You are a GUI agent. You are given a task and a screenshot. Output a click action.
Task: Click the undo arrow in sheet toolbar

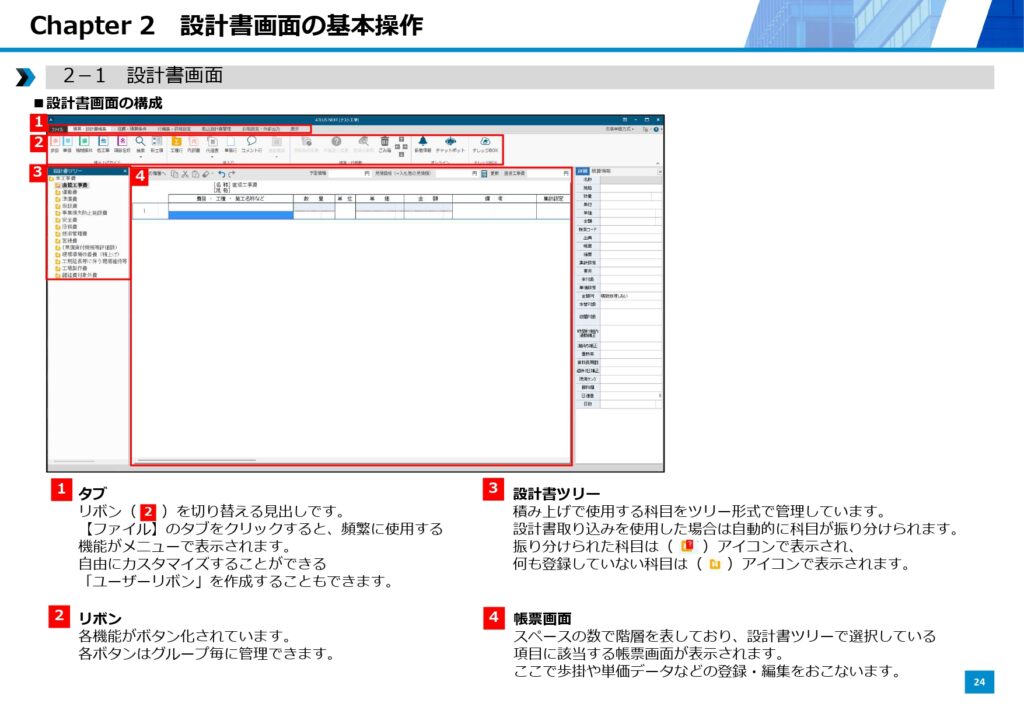221,174
